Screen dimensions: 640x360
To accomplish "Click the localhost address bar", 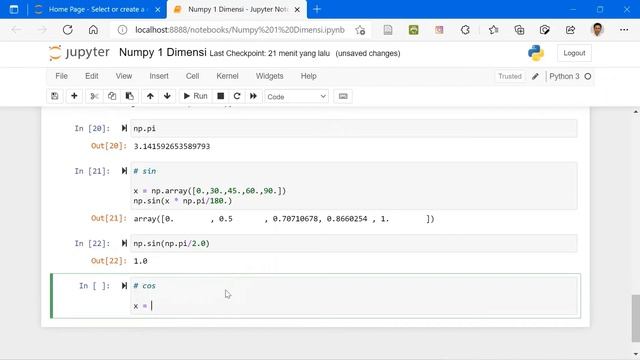I will 240,30.
